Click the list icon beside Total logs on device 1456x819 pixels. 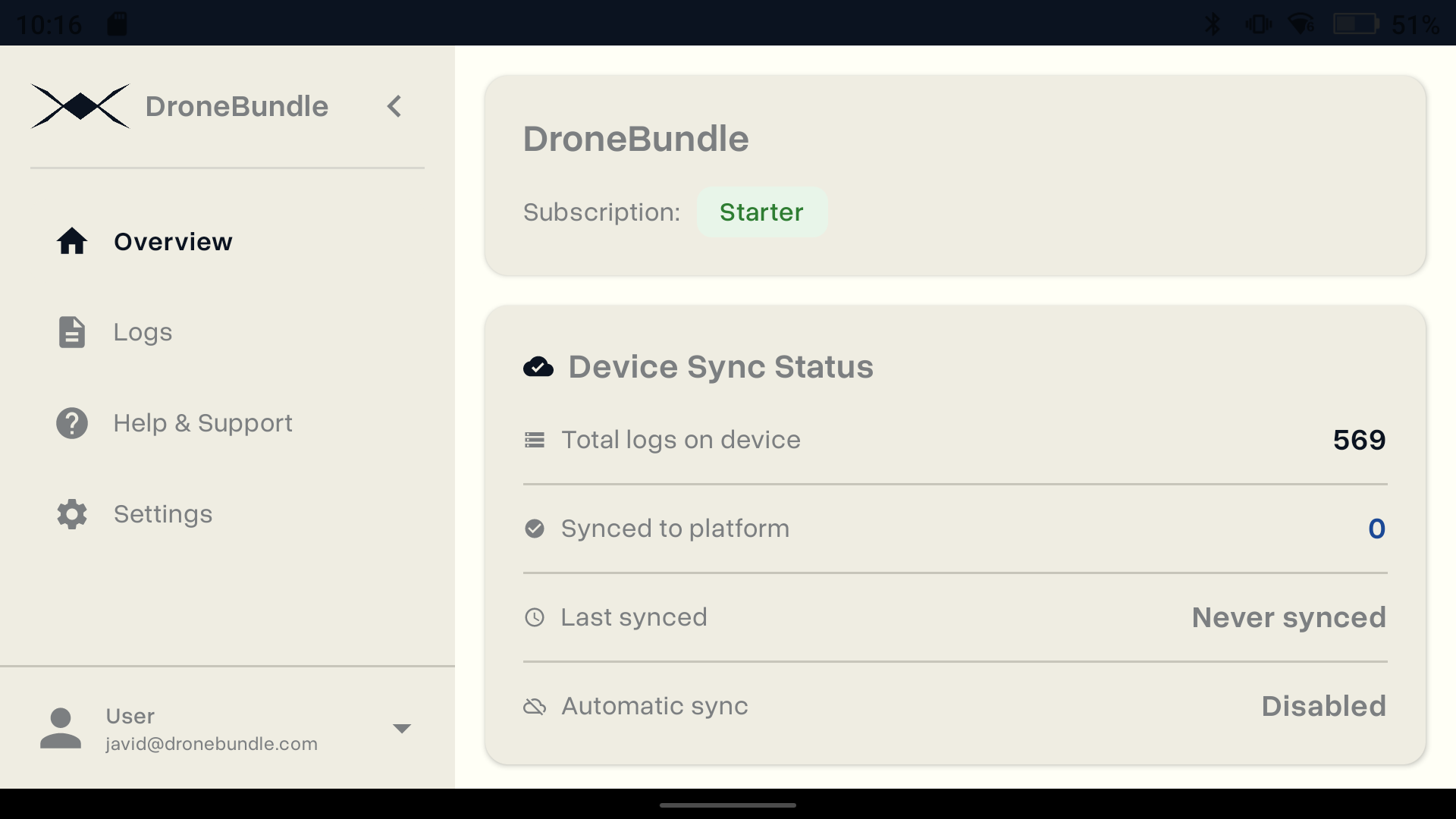(x=535, y=440)
